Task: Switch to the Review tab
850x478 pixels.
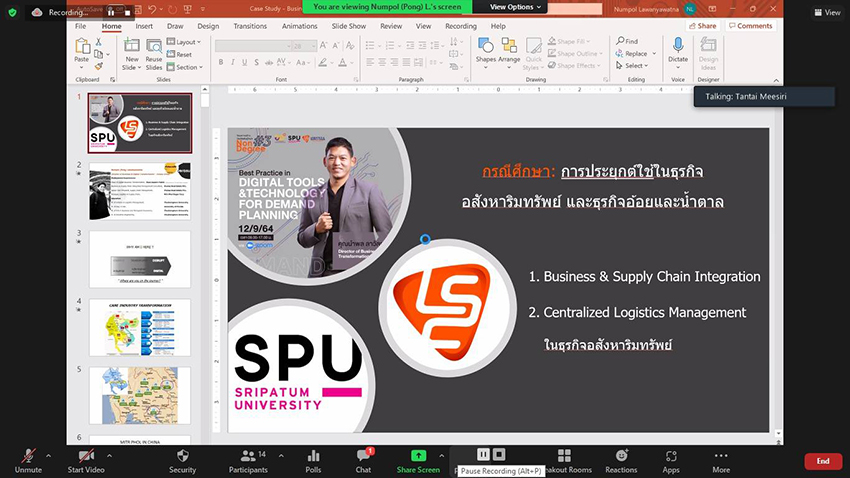Action: pos(391,26)
